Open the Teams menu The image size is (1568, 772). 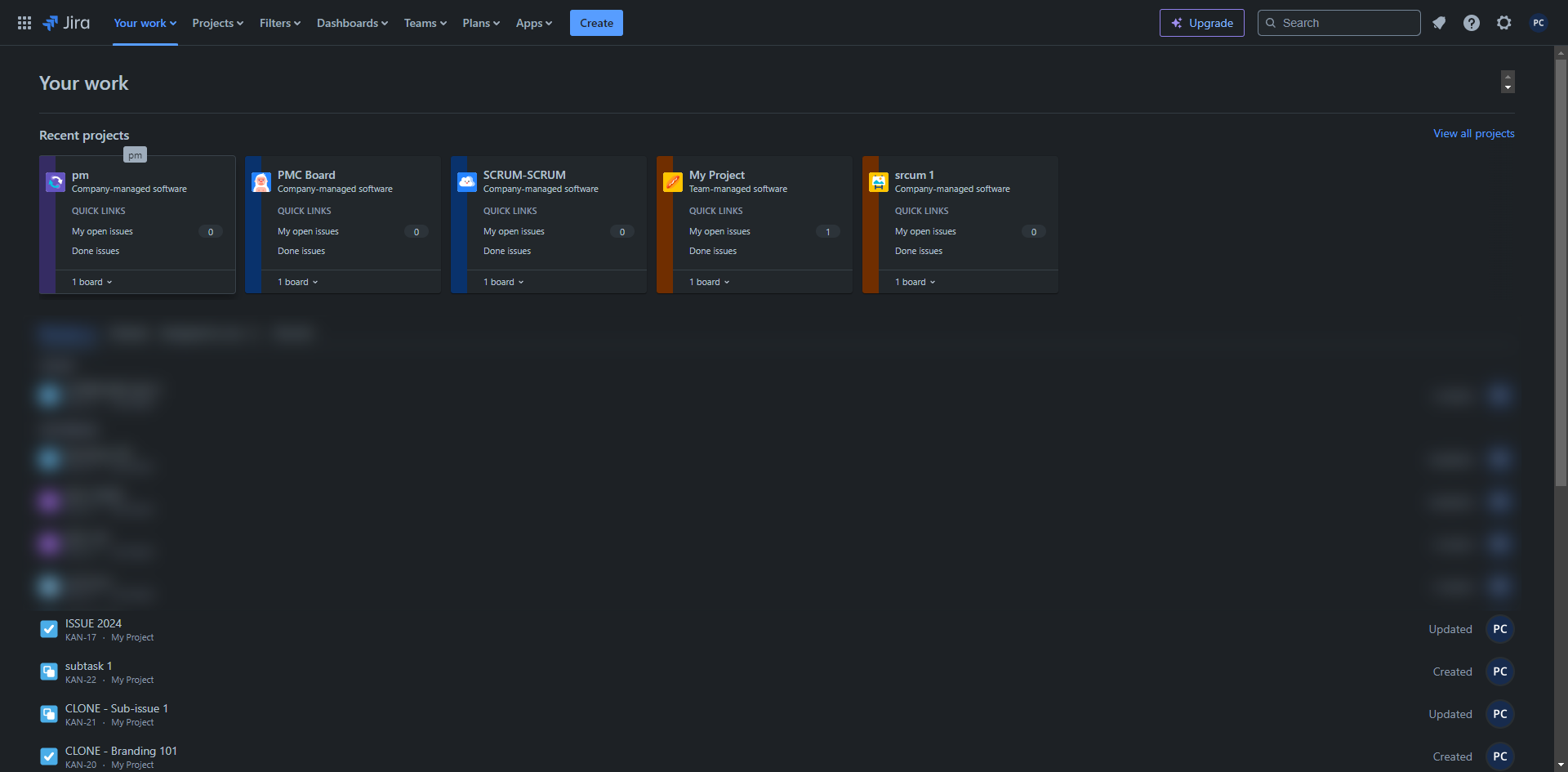point(425,23)
